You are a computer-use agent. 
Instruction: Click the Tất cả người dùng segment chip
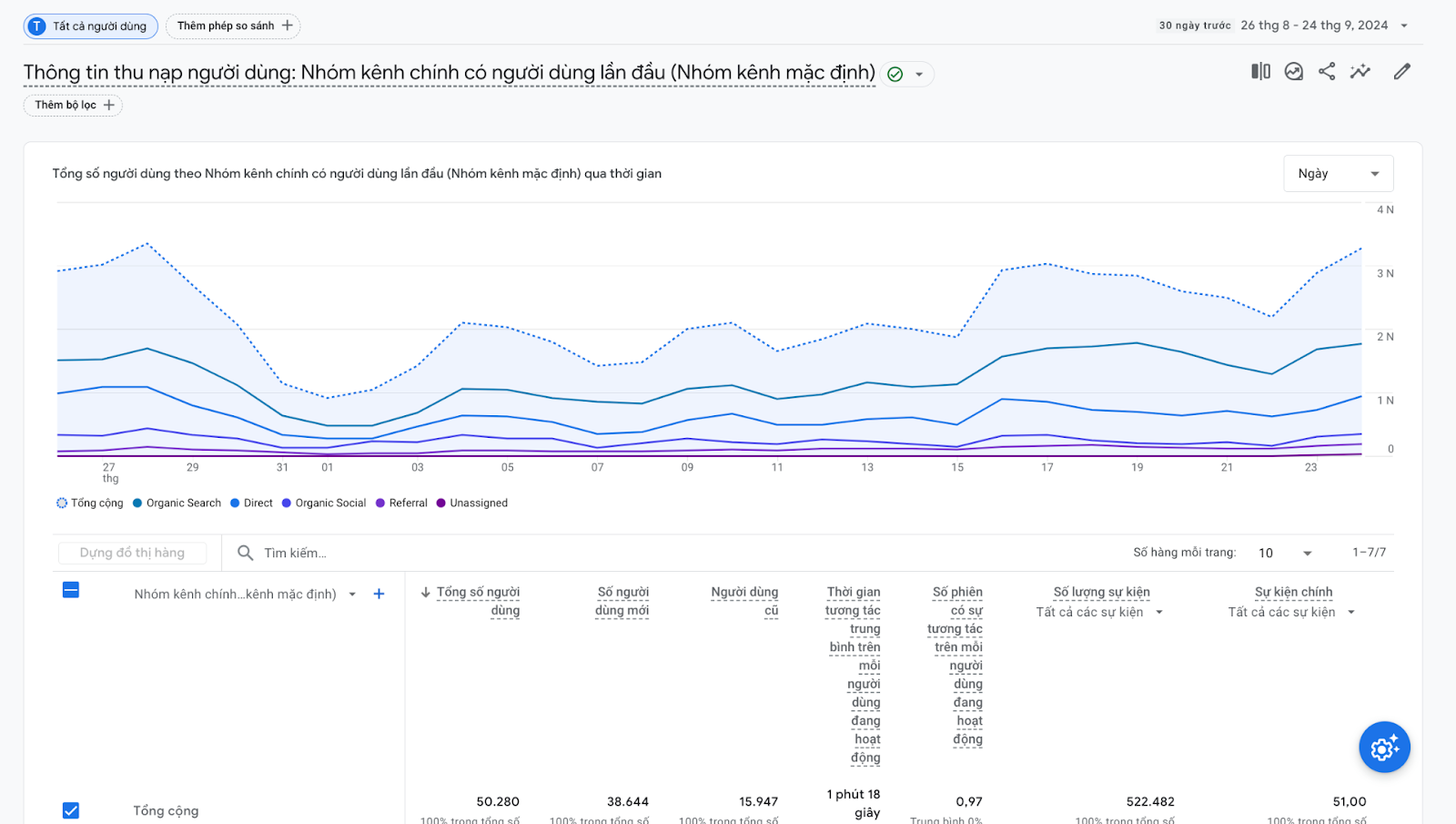(x=91, y=26)
